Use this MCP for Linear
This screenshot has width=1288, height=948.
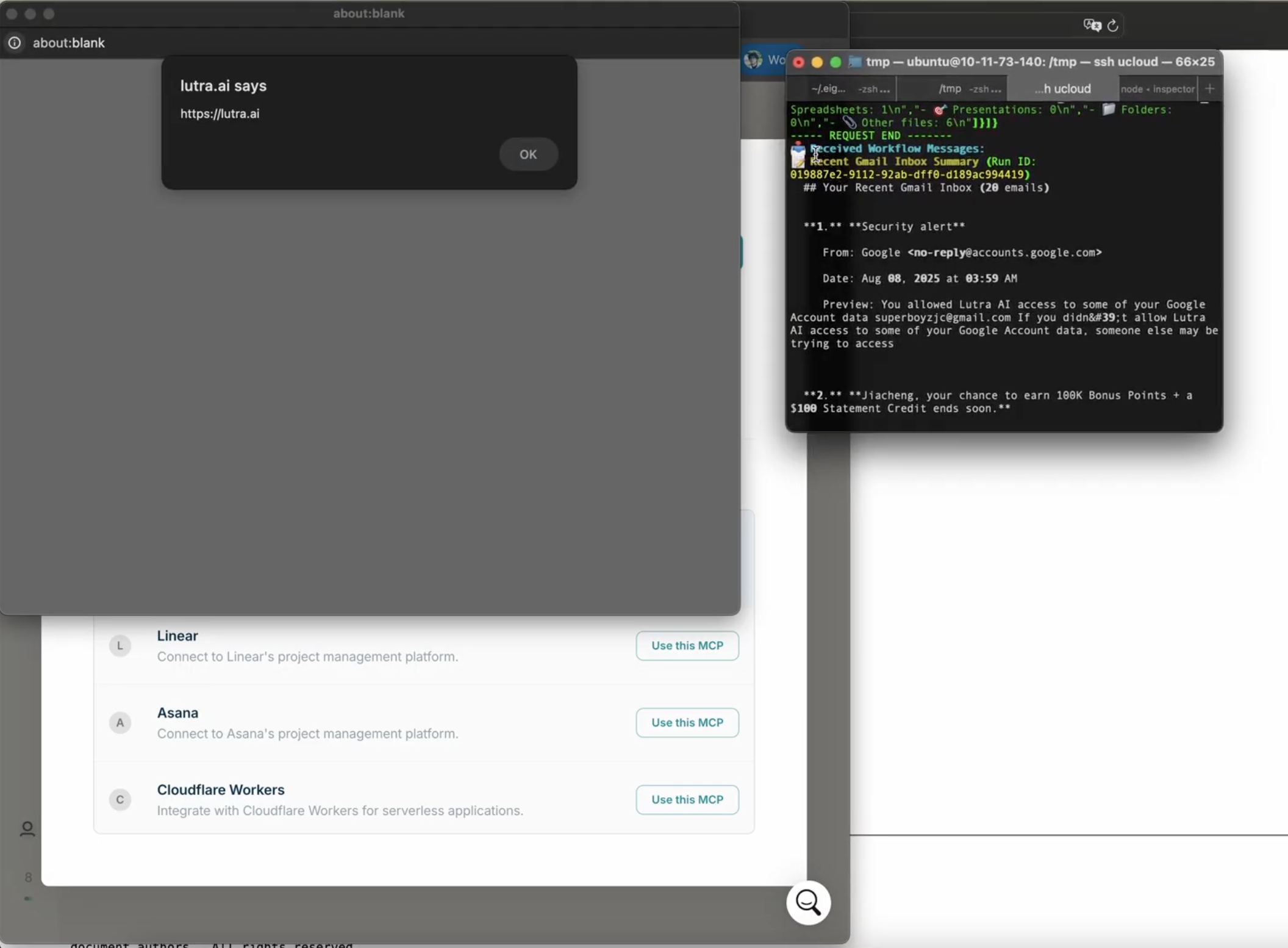[687, 645]
